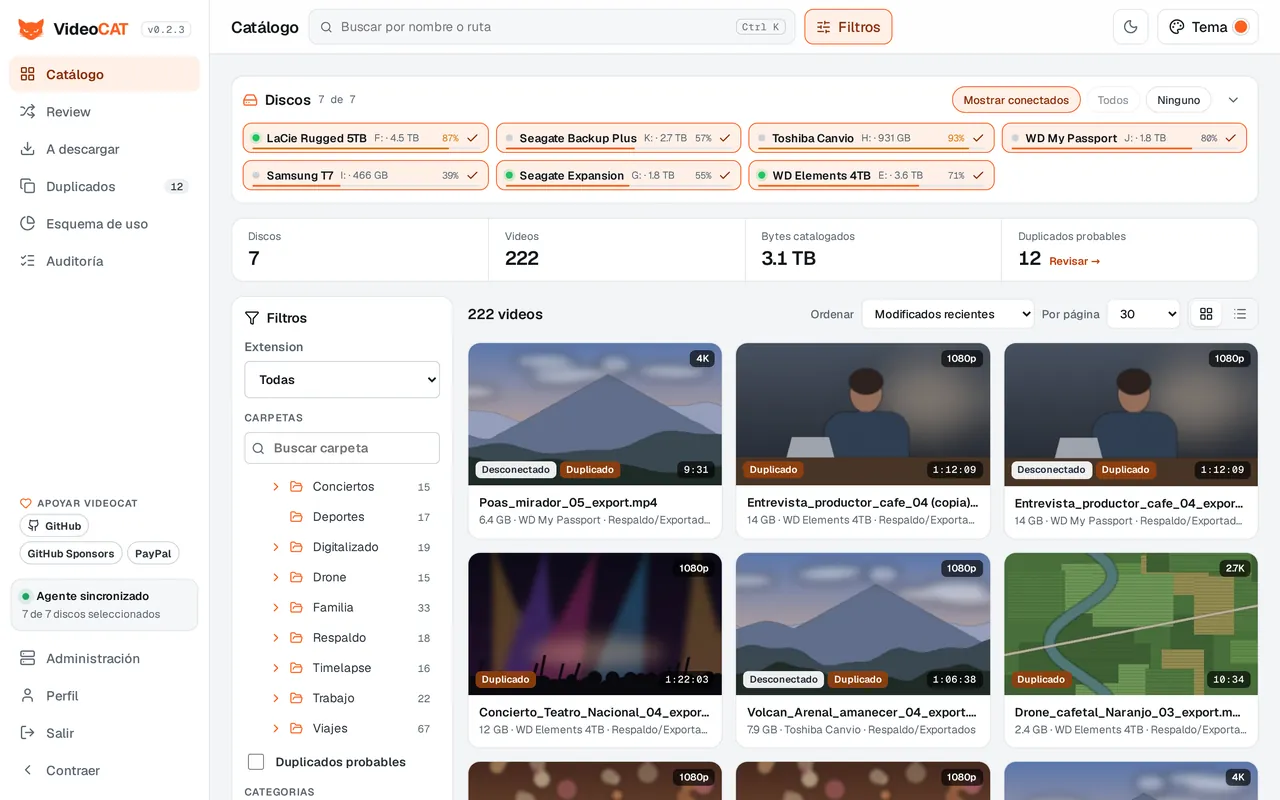Screen dimensions: 1280x800
Task: Toggle dark mode with the moon icon
Action: (1131, 27)
